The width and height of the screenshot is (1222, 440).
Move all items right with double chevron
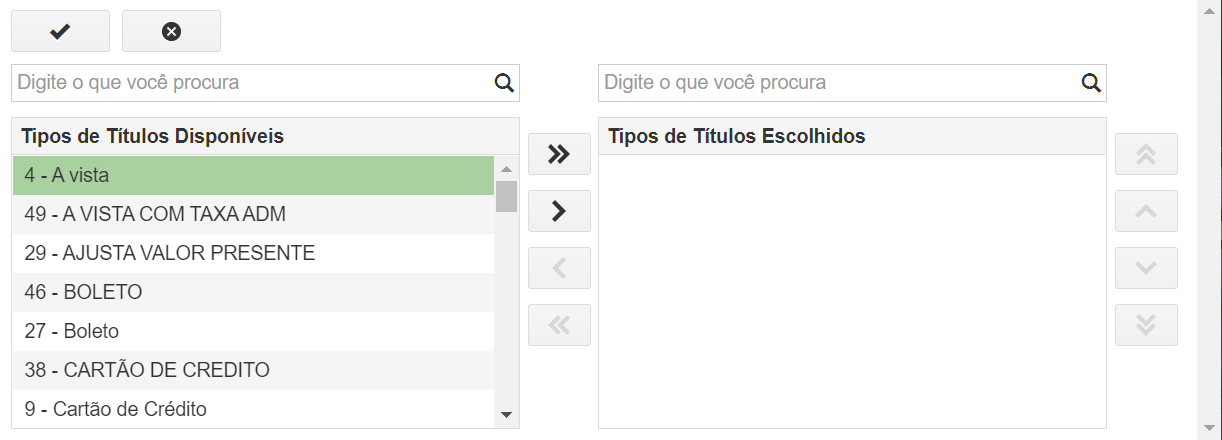[x=559, y=154]
